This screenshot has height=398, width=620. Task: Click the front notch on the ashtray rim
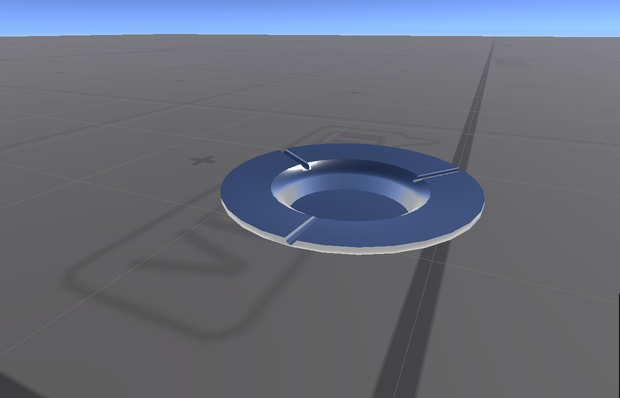[302, 230]
